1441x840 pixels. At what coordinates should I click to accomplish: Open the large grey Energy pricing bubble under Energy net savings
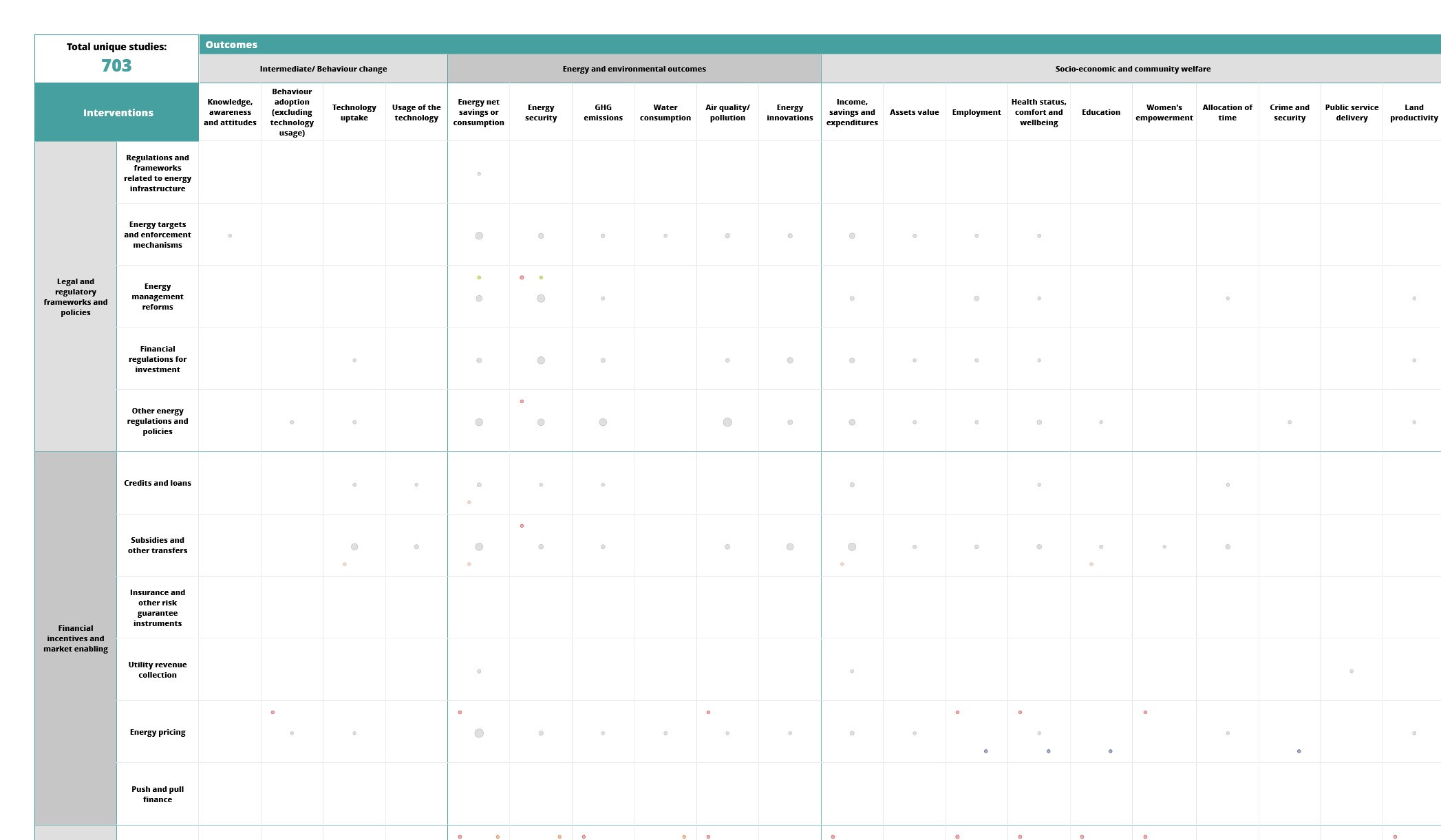click(479, 733)
